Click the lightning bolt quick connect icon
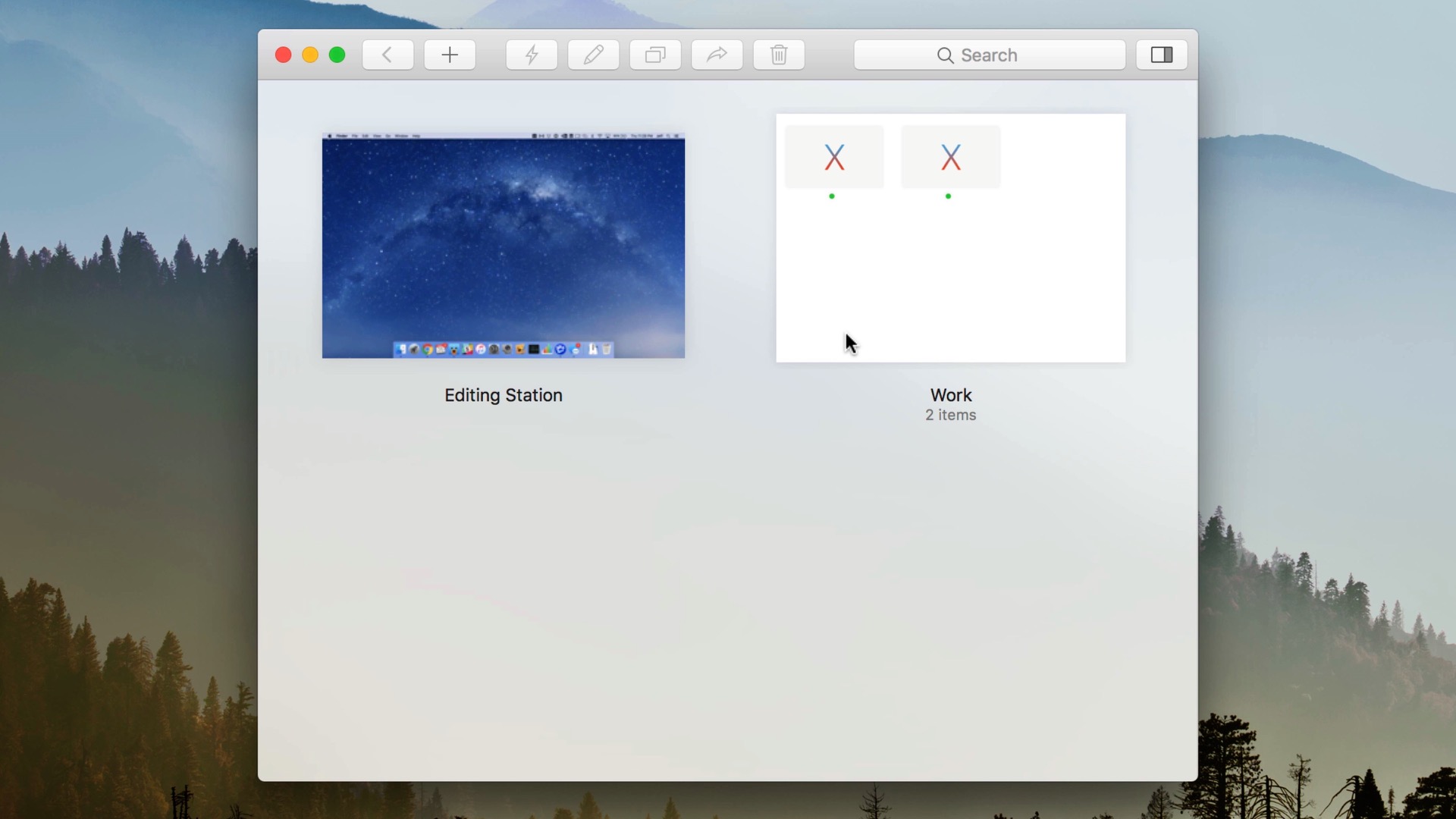 coord(532,55)
